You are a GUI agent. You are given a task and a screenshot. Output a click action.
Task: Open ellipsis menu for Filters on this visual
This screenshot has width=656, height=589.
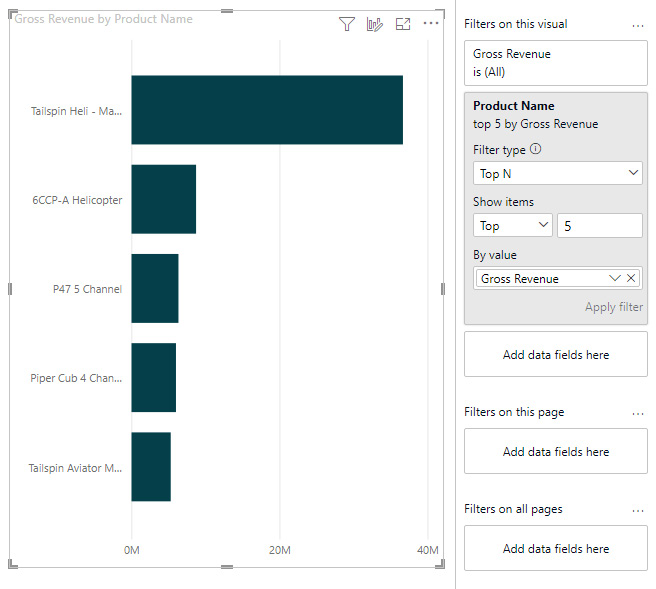638,25
